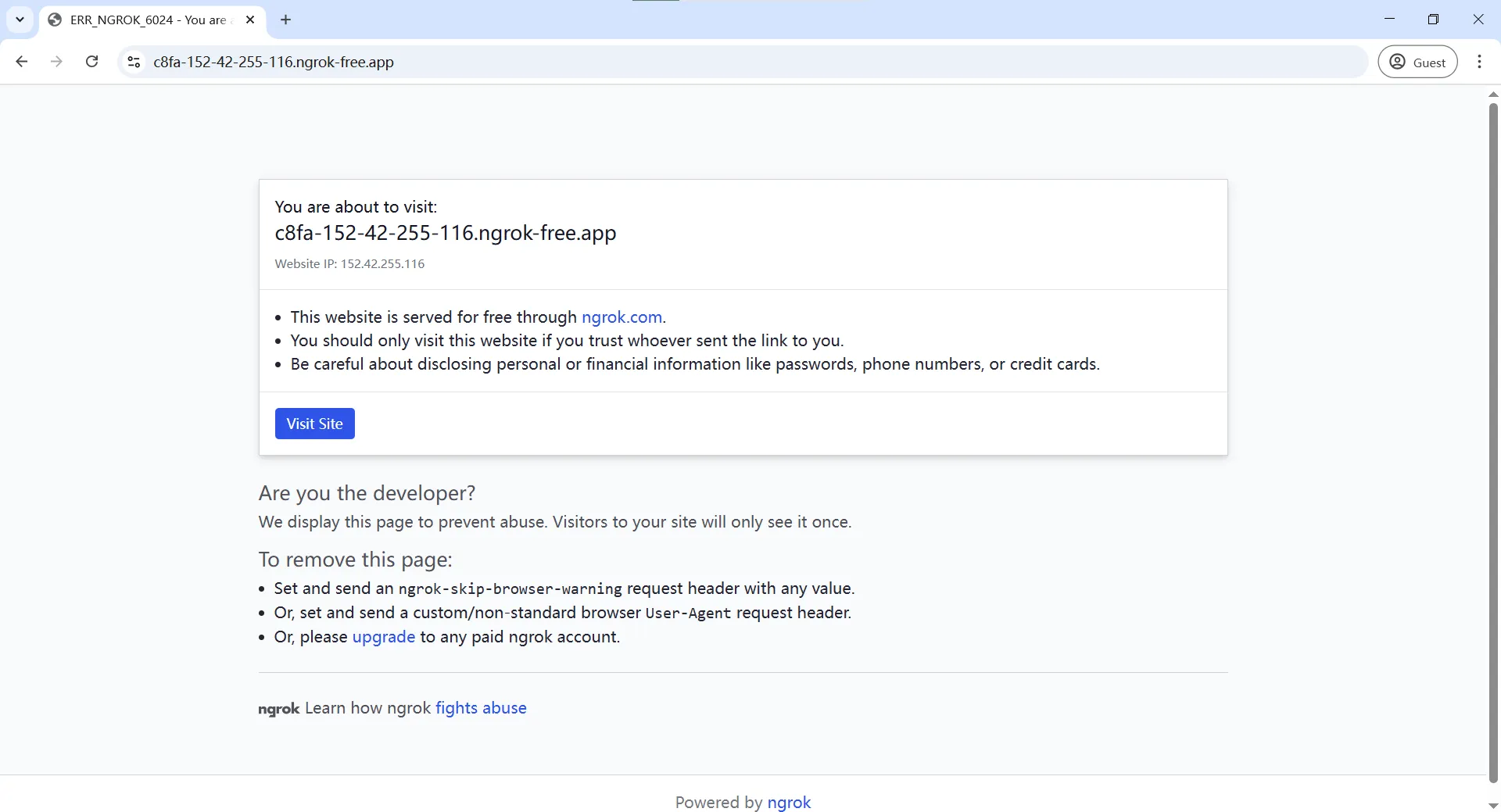The height and width of the screenshot is (812, 1501).
Task: Click the User-Agent code text
Action: [x=688, y=613]
